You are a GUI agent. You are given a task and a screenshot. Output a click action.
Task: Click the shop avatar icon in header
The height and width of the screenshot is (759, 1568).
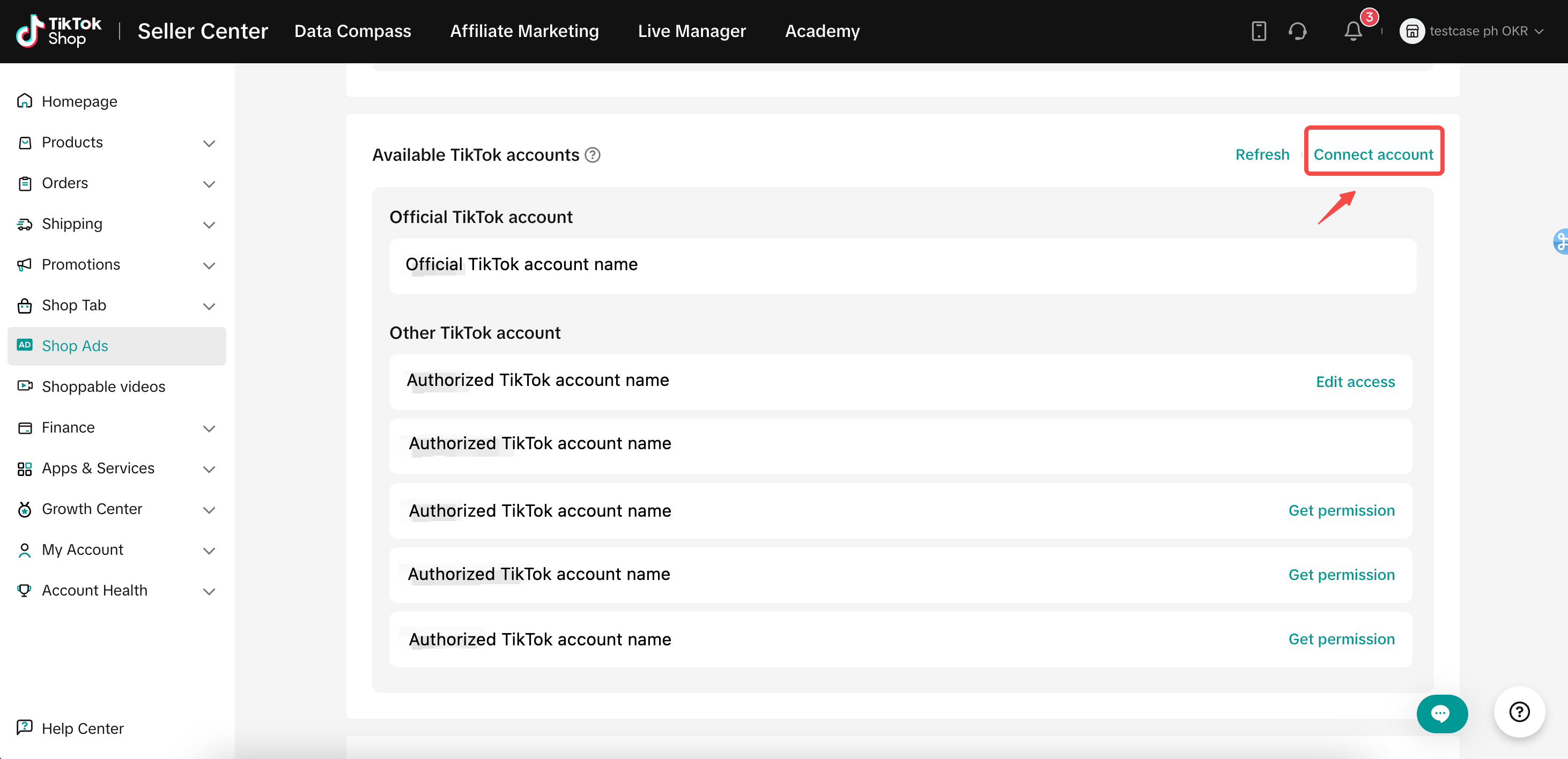(x=1411, y=31)
